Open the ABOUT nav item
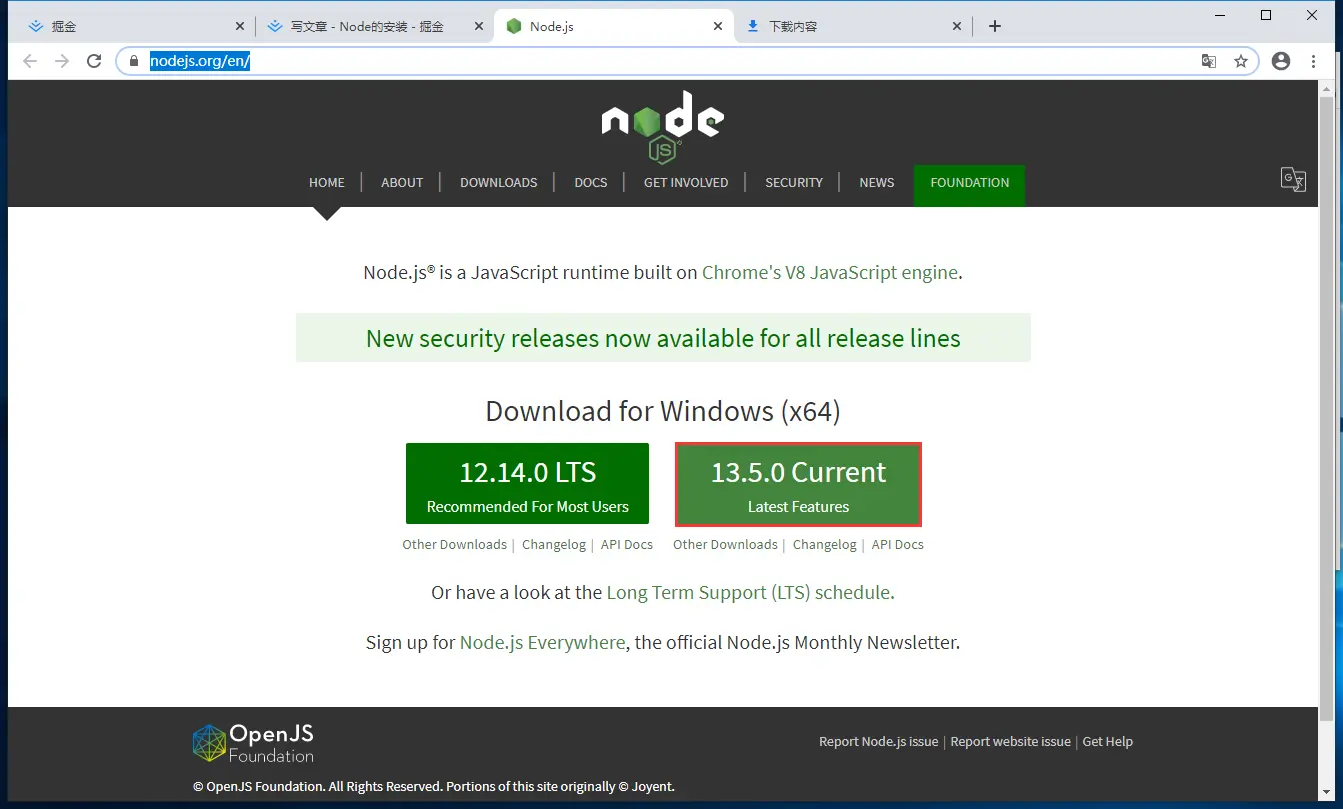 (402, 182)
